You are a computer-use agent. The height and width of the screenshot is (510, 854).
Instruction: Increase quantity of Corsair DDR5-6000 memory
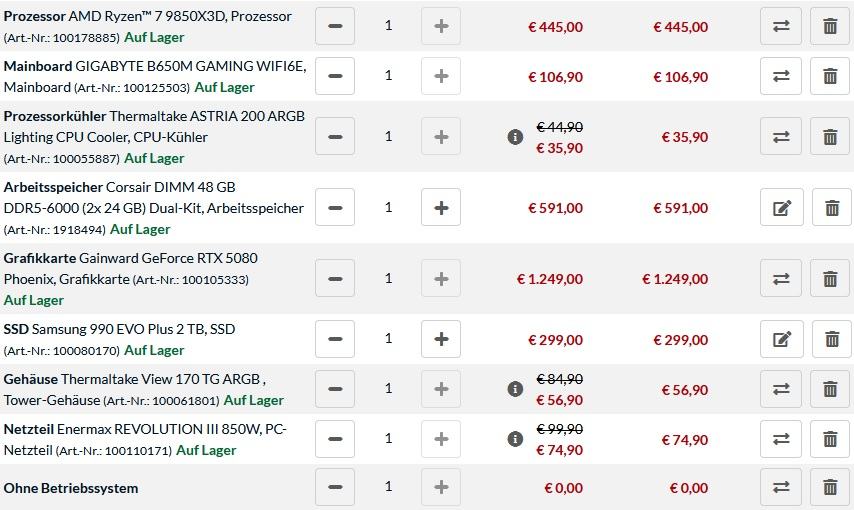441,208
